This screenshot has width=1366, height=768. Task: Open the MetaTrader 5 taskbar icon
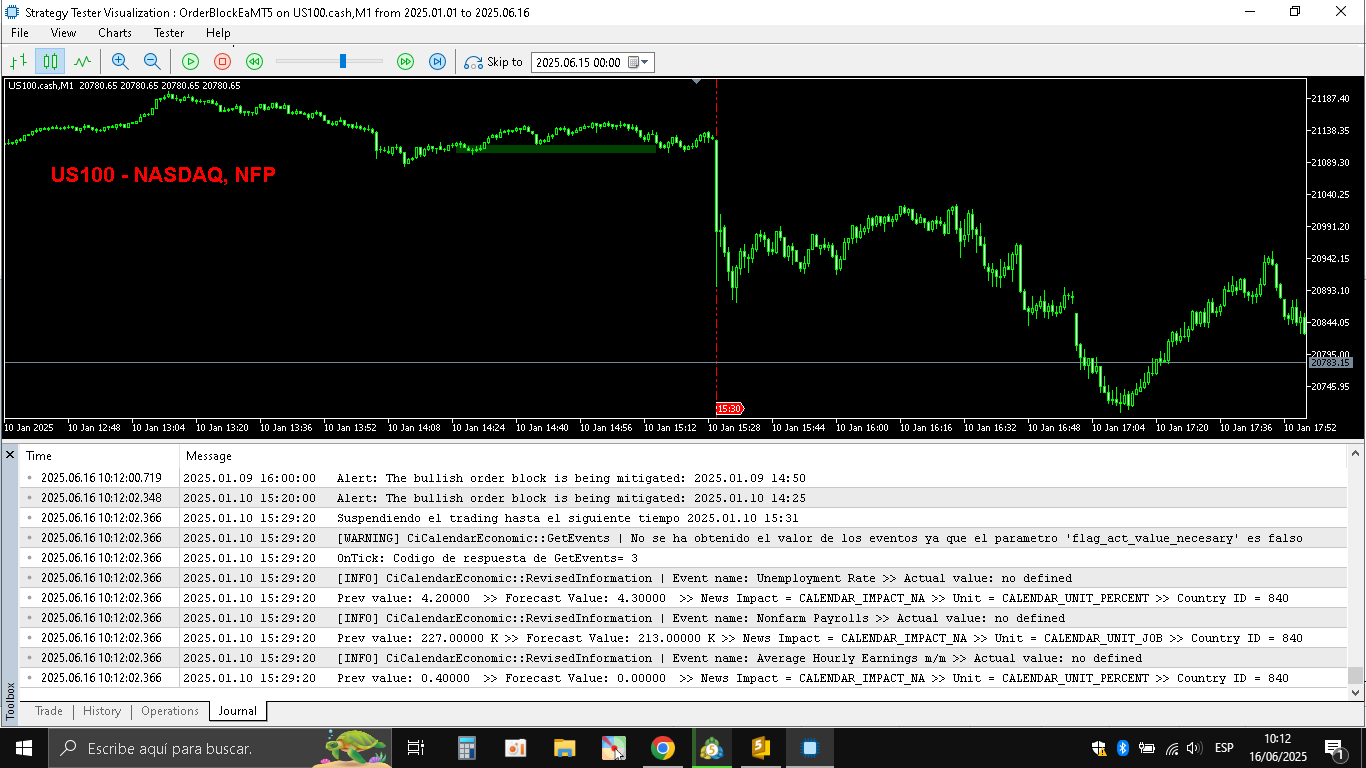711,748
